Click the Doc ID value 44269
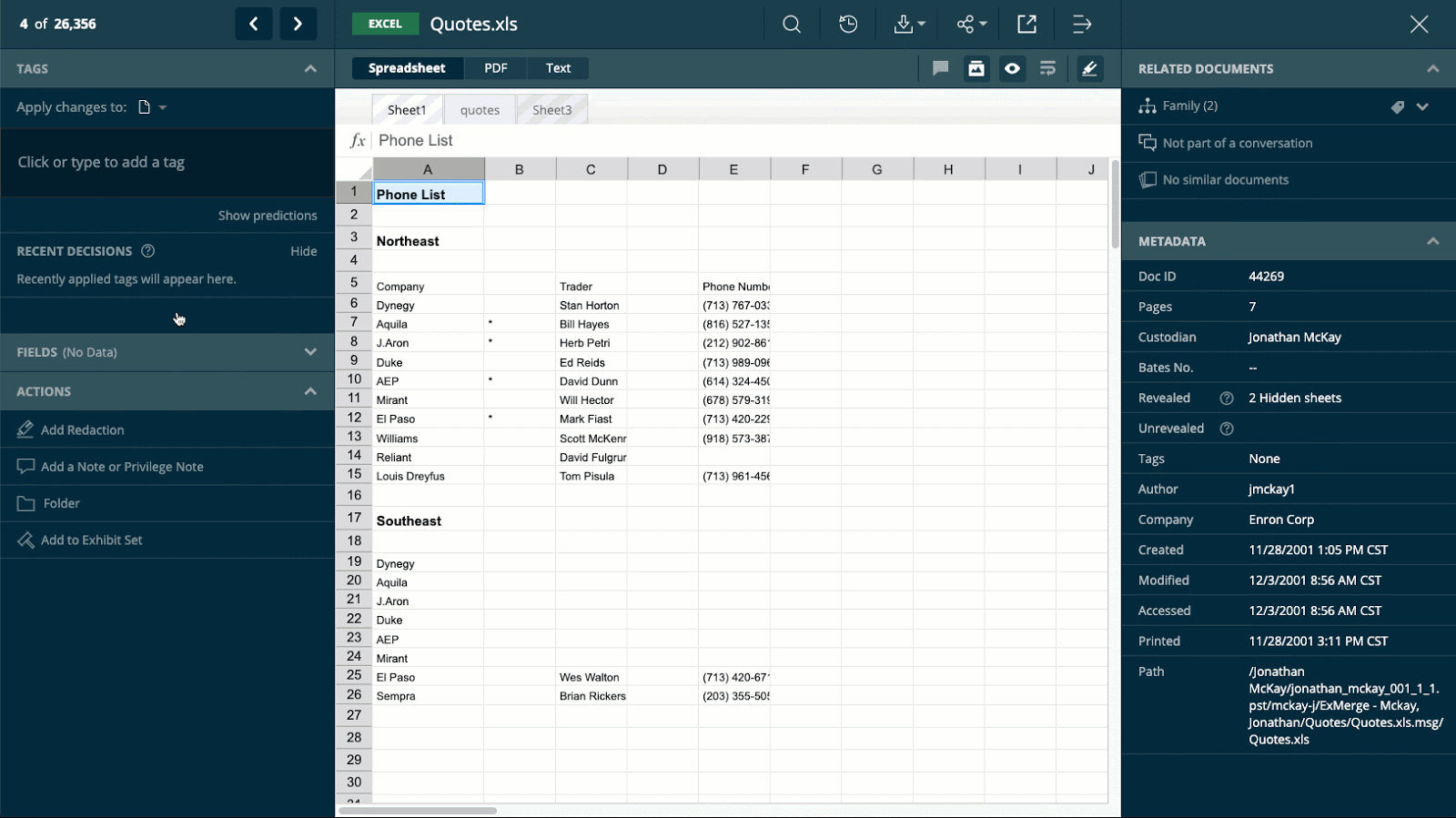1456x818 pixels. tap(1267, 277)
